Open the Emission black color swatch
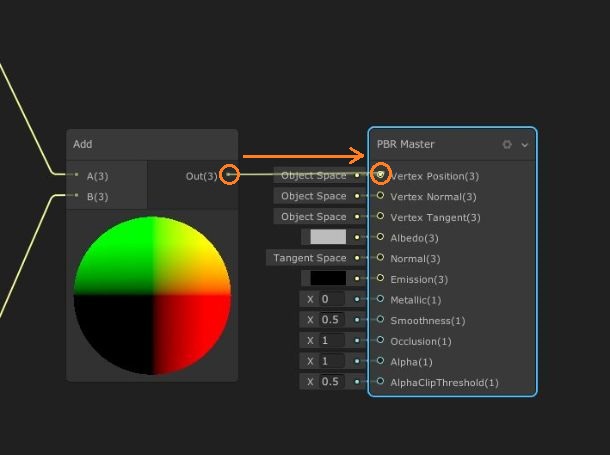The height and width of the screenshot is (455, 610). tap(327, 278)
